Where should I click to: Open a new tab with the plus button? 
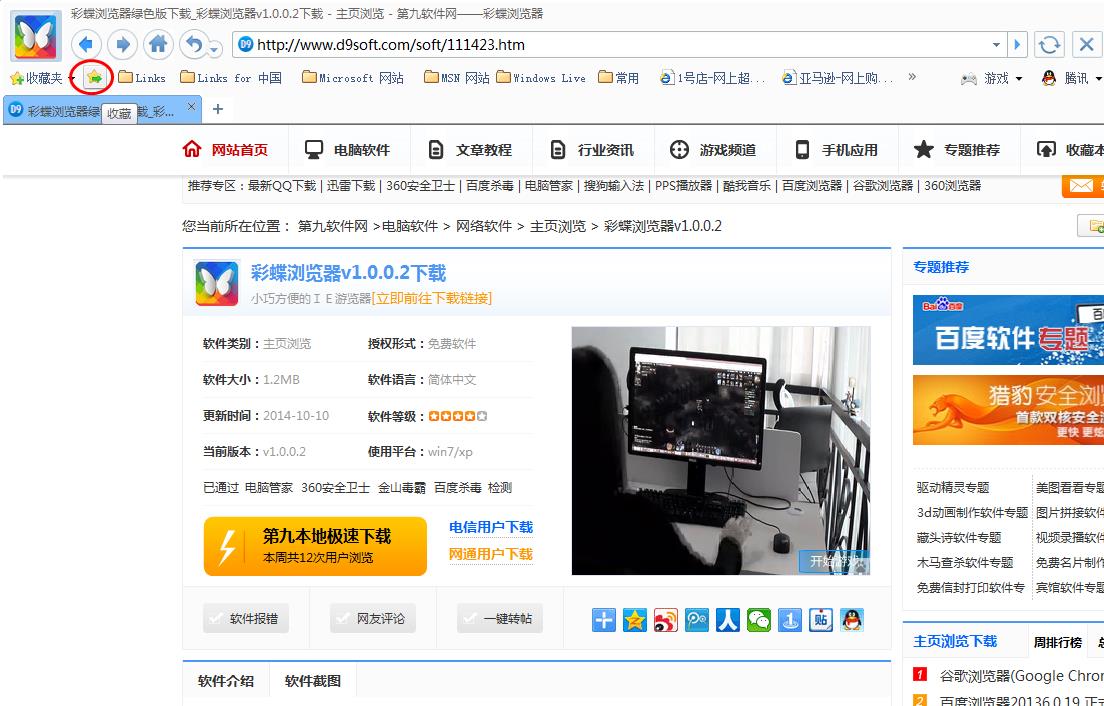pos(218,109)
